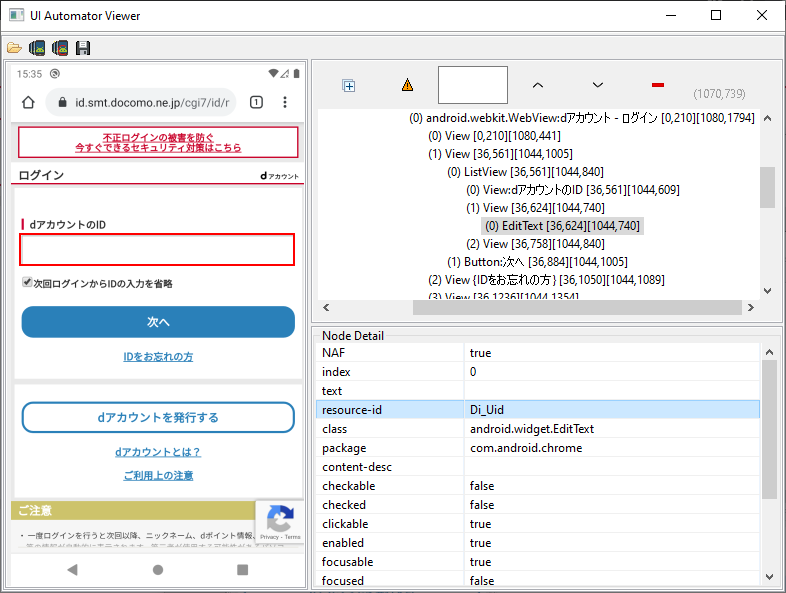Image resolution: width=786 pixels, height=593 pixels.
Task: Click the dアカウントを発行する button
Action: pos(158,417)
